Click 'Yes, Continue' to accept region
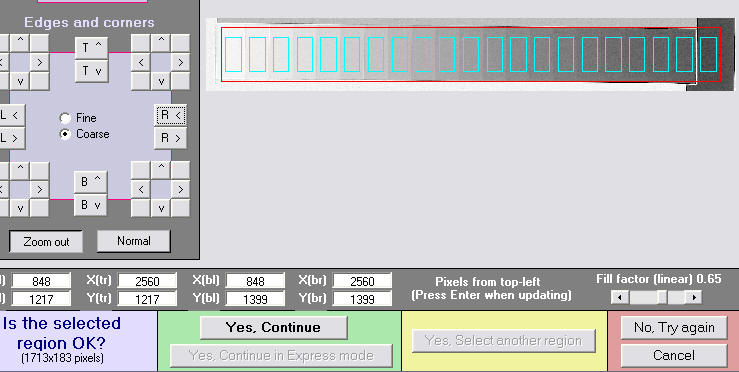 [273, 327]
